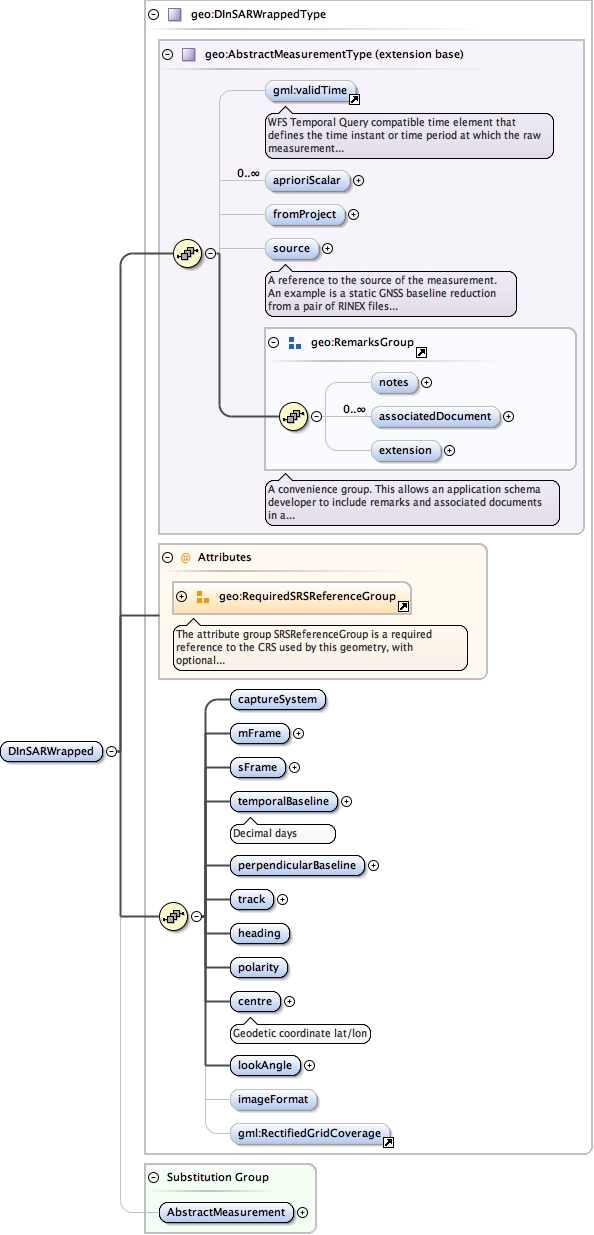
Task: Collapse the AbstractMeasurementType sequence
Action: [x=210, y=254]
